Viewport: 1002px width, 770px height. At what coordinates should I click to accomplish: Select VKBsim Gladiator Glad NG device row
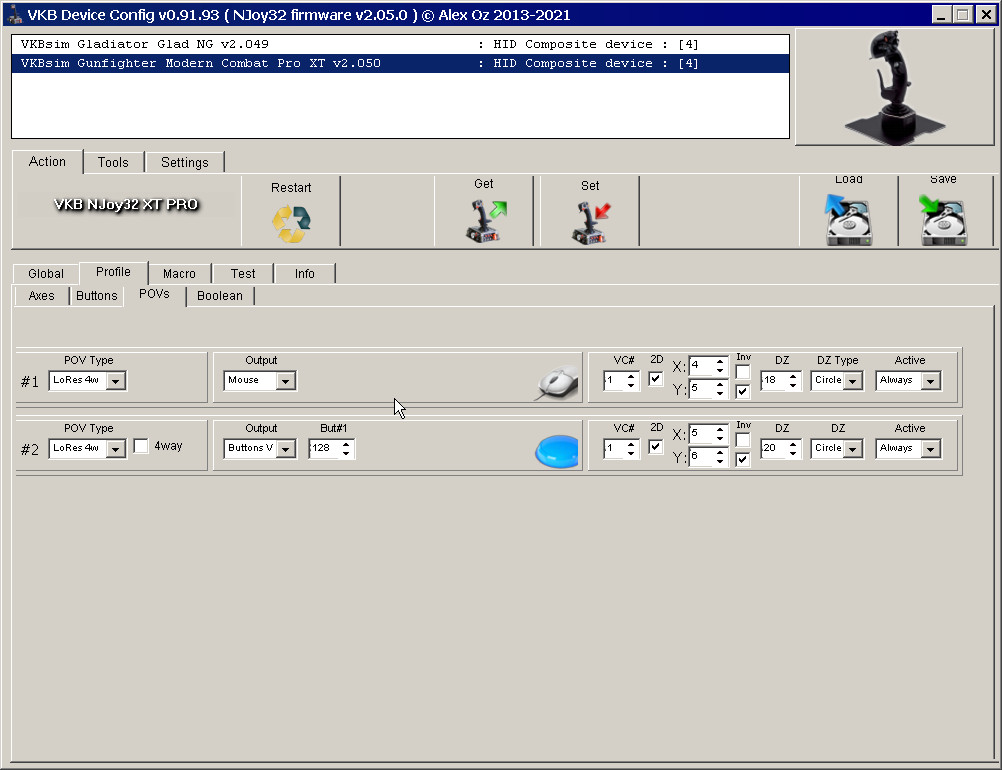point(400,44)
